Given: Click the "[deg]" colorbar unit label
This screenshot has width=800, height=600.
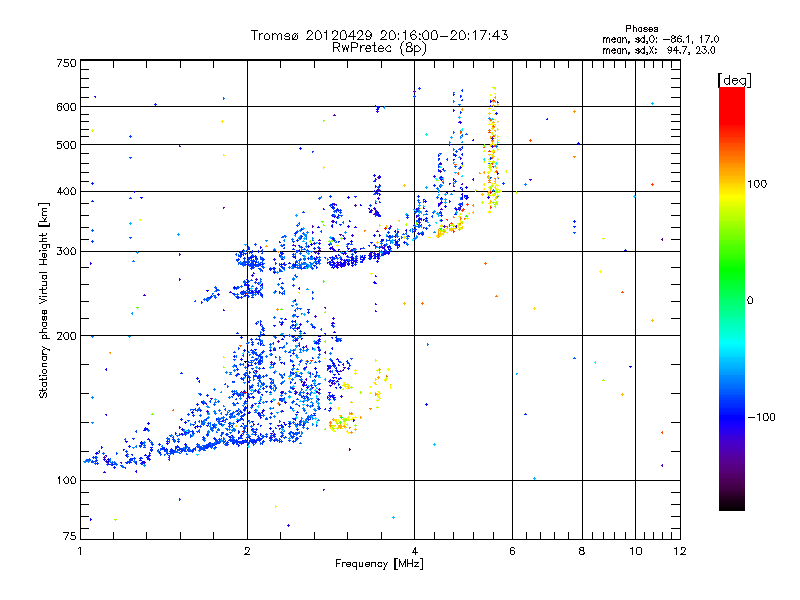Looking at the screenshot, I should (x=735, y=80).
